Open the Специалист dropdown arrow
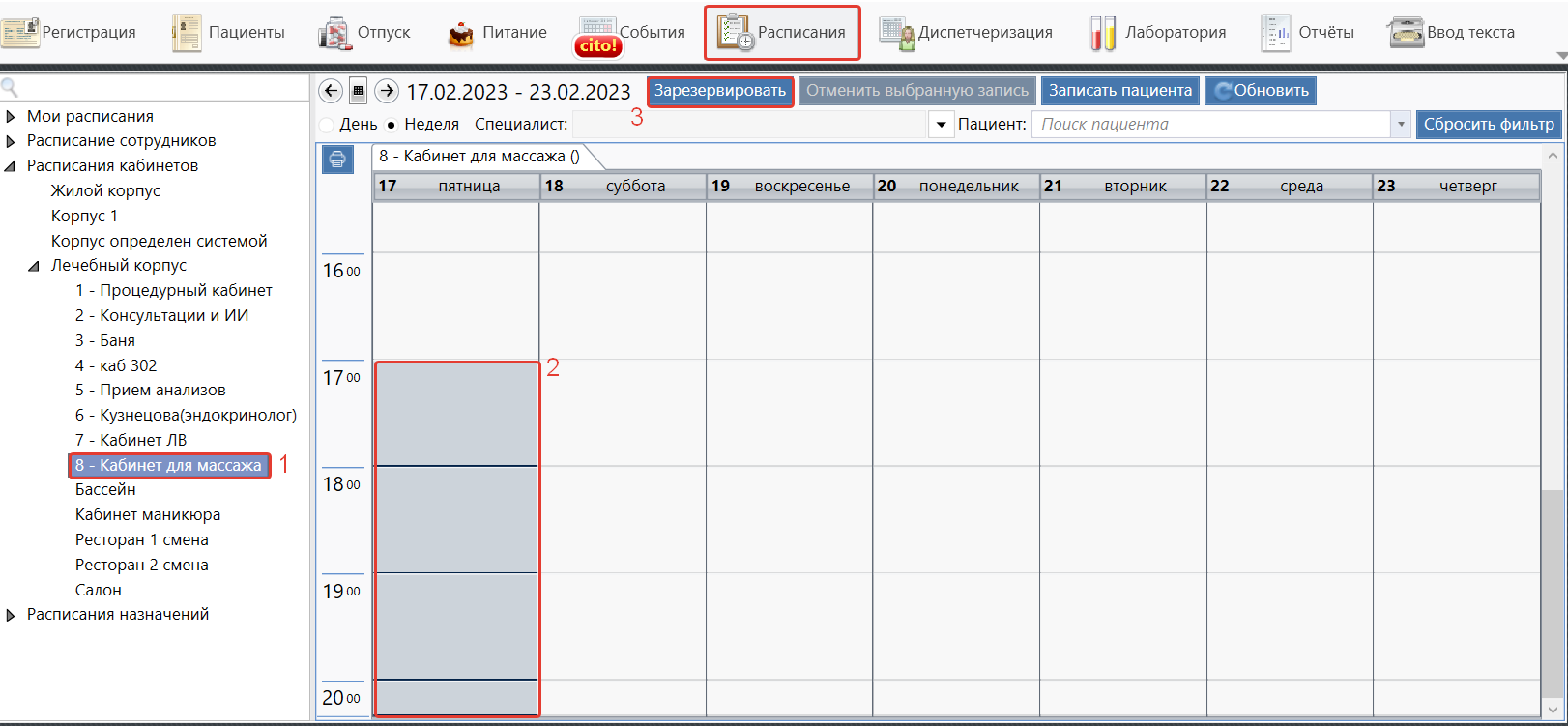The height and width of the screenshot is (726, 1568). [x=941, y=125]
